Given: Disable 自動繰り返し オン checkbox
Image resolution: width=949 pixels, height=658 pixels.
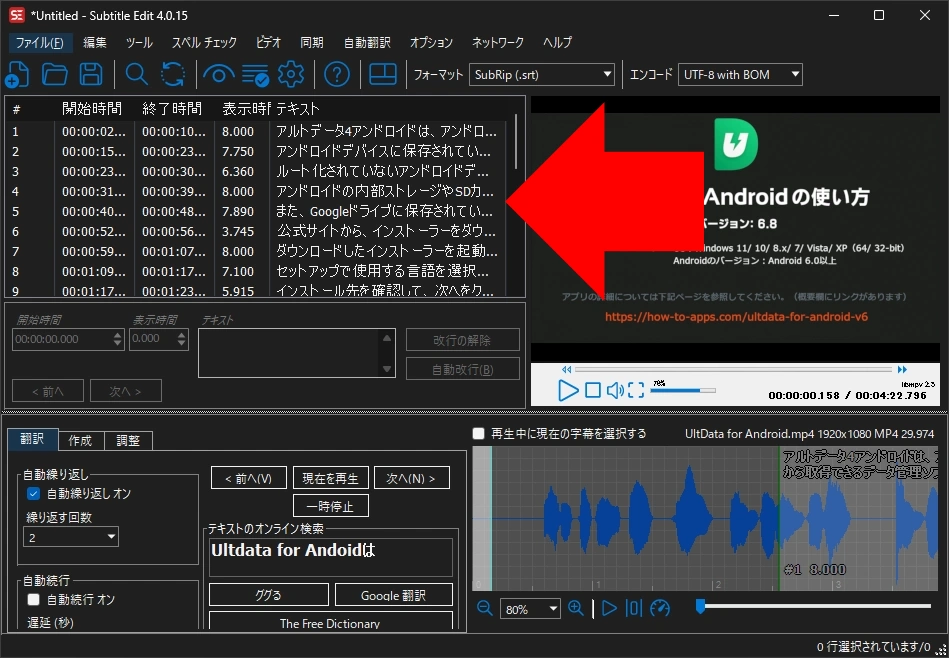Looking at the screenshot, I should coord(34,494).
